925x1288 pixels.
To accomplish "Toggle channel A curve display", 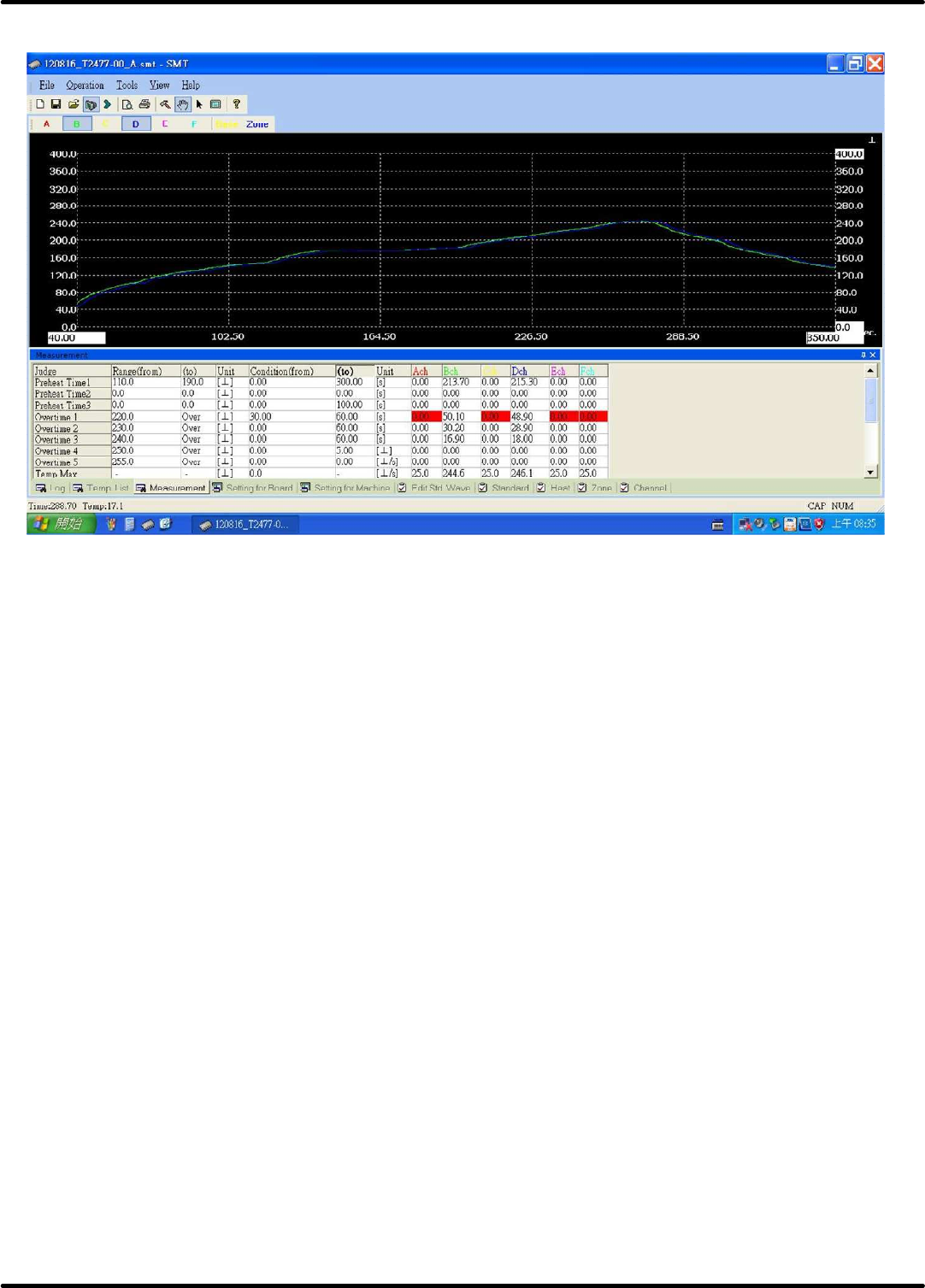I will pyautogui.click(x=47, y=124).
